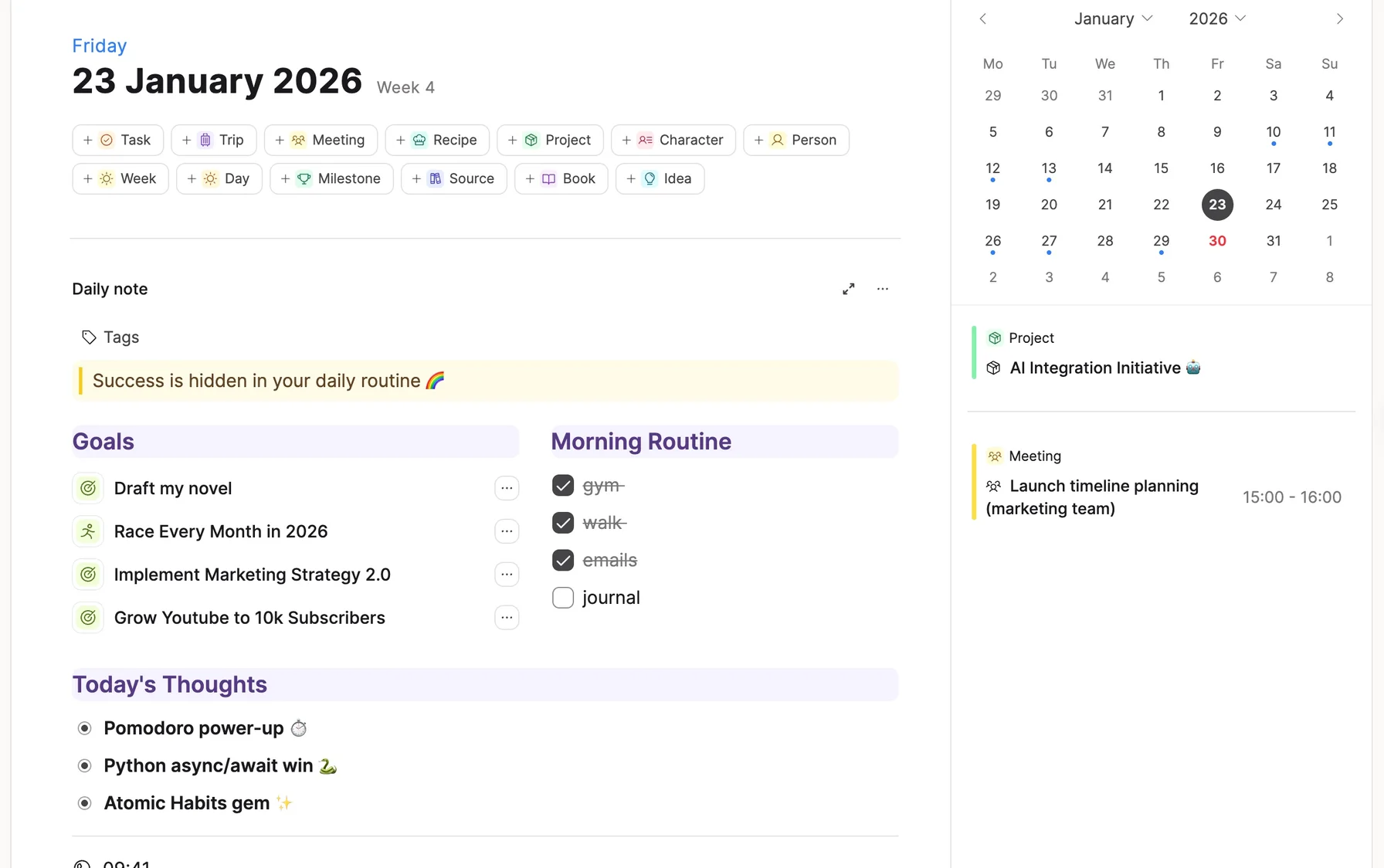Open options for Draft my novel

[x=507, y=488]
